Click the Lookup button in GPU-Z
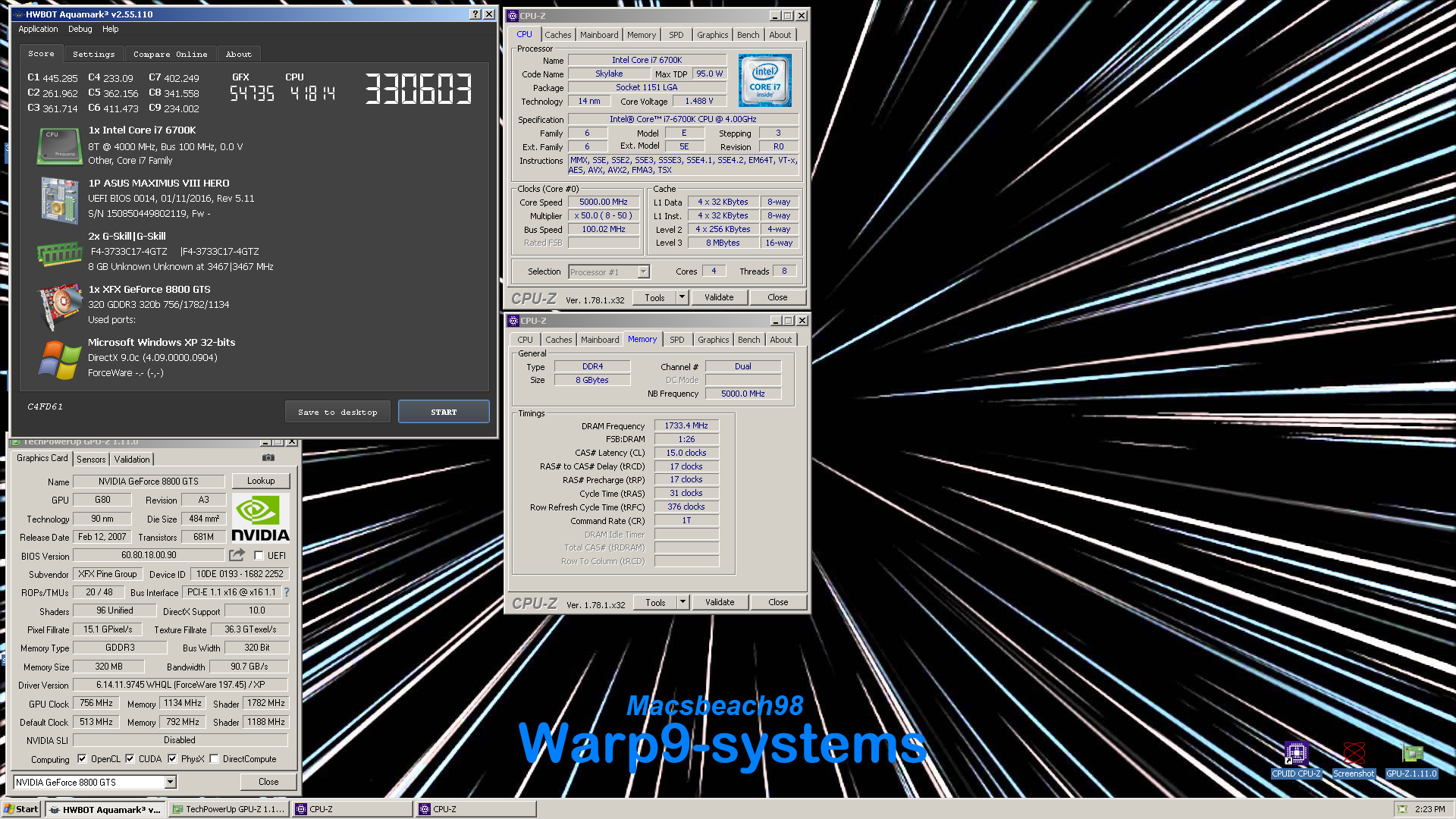1456x819 pixels. 261,481
